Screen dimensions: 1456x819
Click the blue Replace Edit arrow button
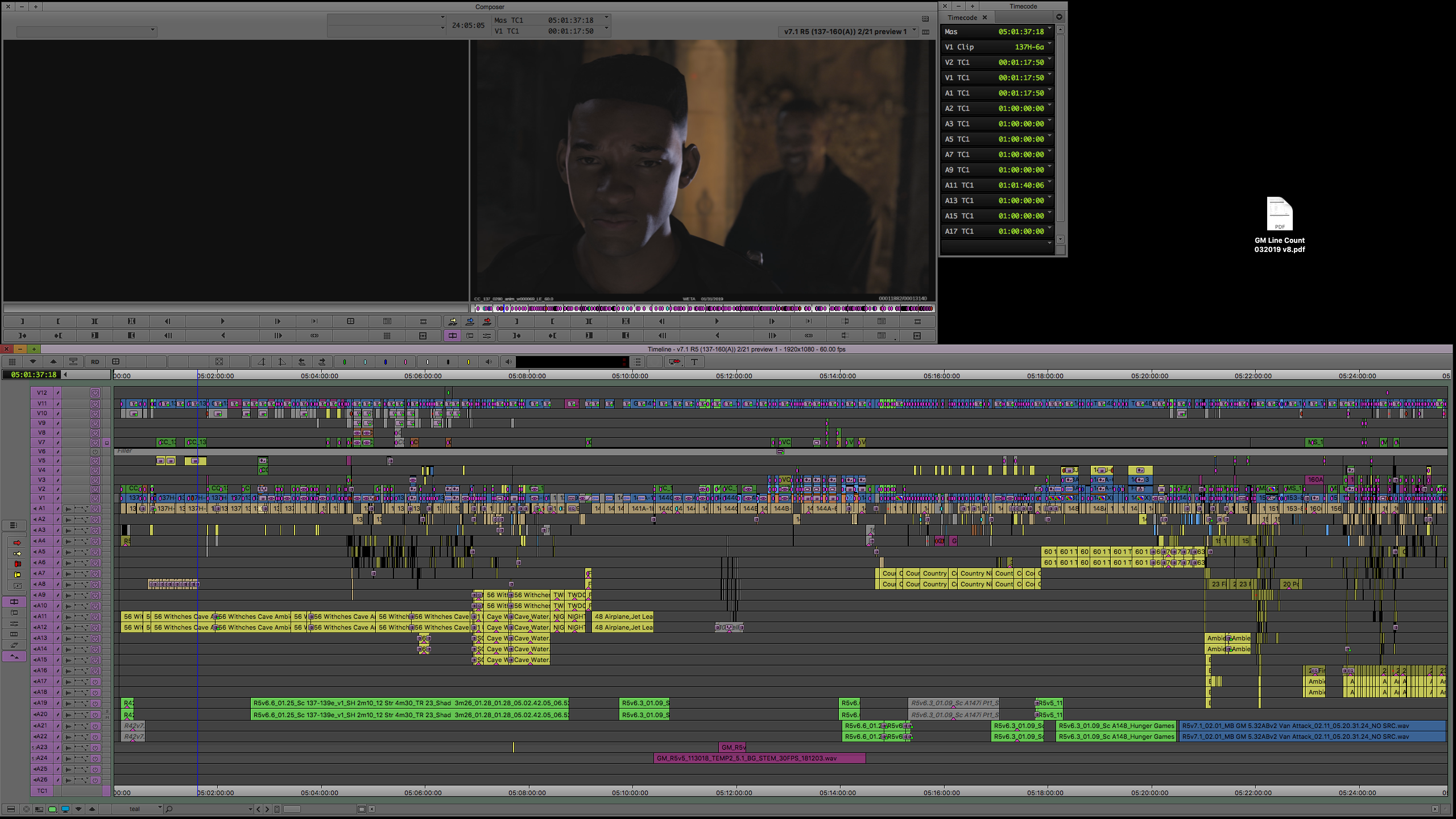[470, 321]
